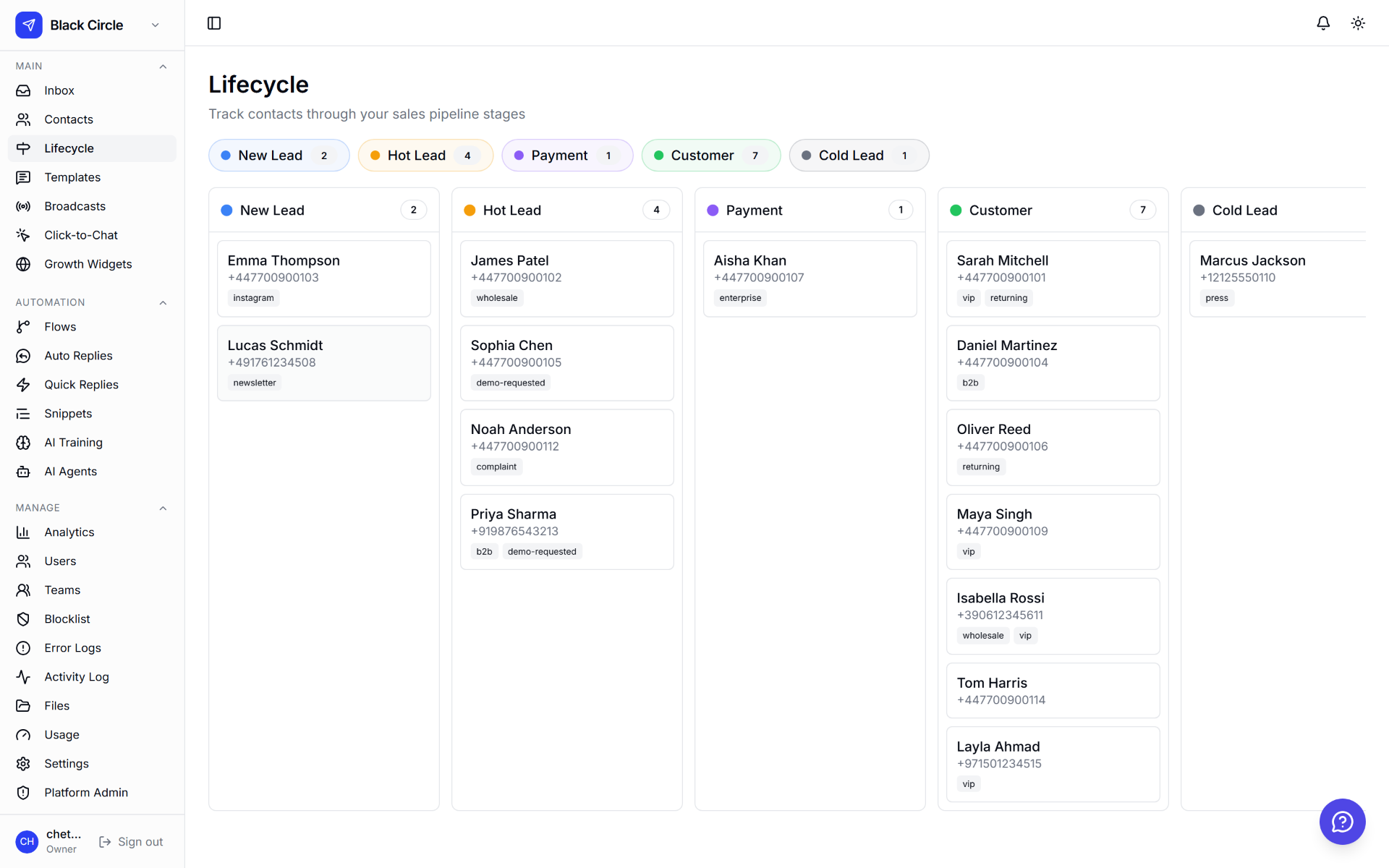Switch theme with the sun icon
The height and width of the screenshot is (868, 1389).
tap(1358, 23)
